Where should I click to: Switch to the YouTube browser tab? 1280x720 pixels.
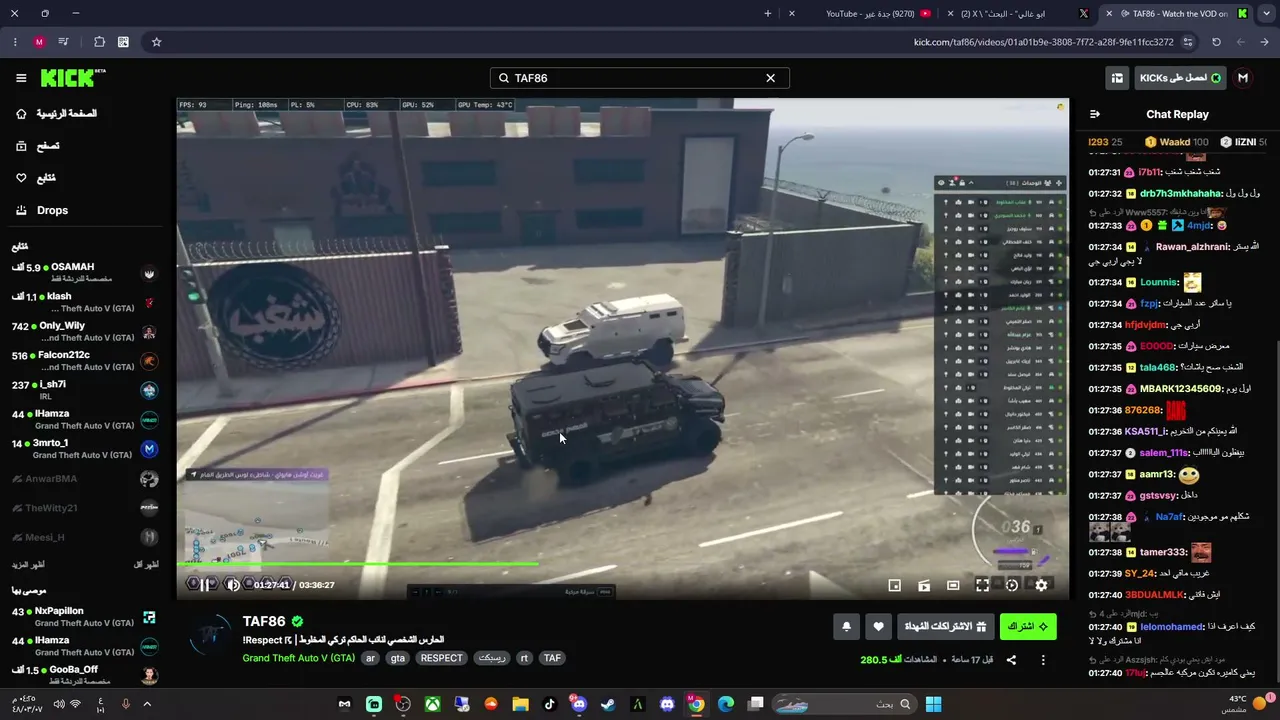868,13
